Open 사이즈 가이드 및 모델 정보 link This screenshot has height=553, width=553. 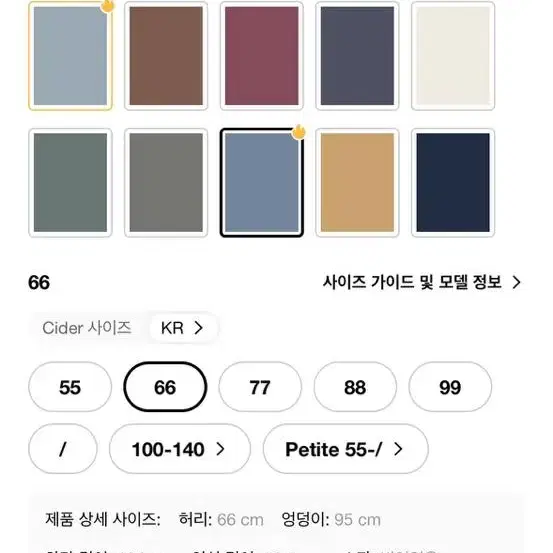click(422, 282)
